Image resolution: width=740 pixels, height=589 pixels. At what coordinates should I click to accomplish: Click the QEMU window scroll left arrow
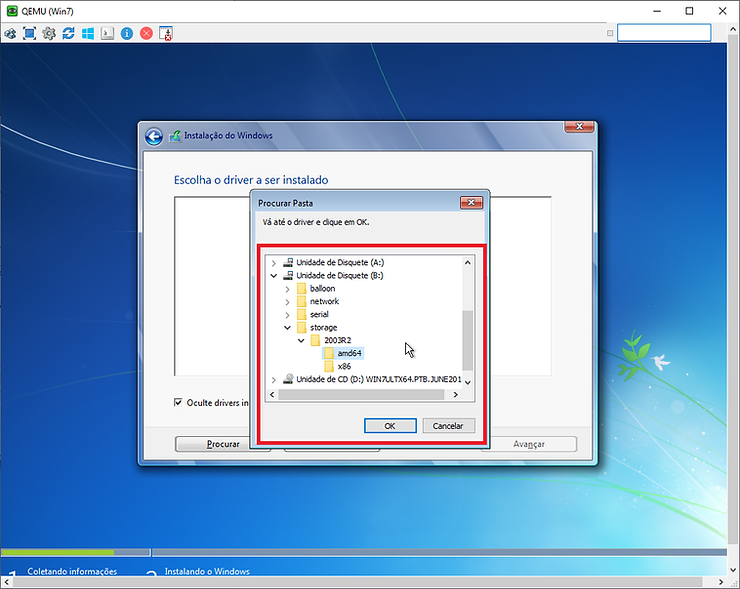click(6, 582)
